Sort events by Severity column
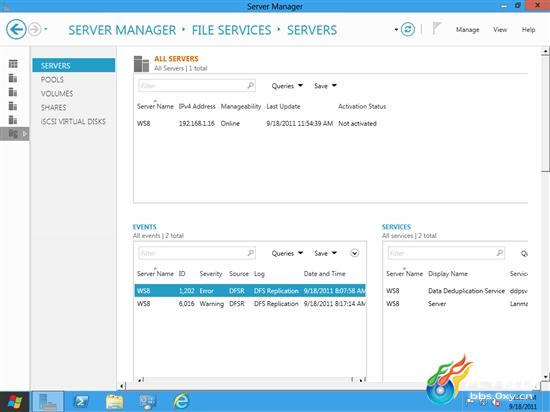The image size is (550, 412). tap(211, 273)
